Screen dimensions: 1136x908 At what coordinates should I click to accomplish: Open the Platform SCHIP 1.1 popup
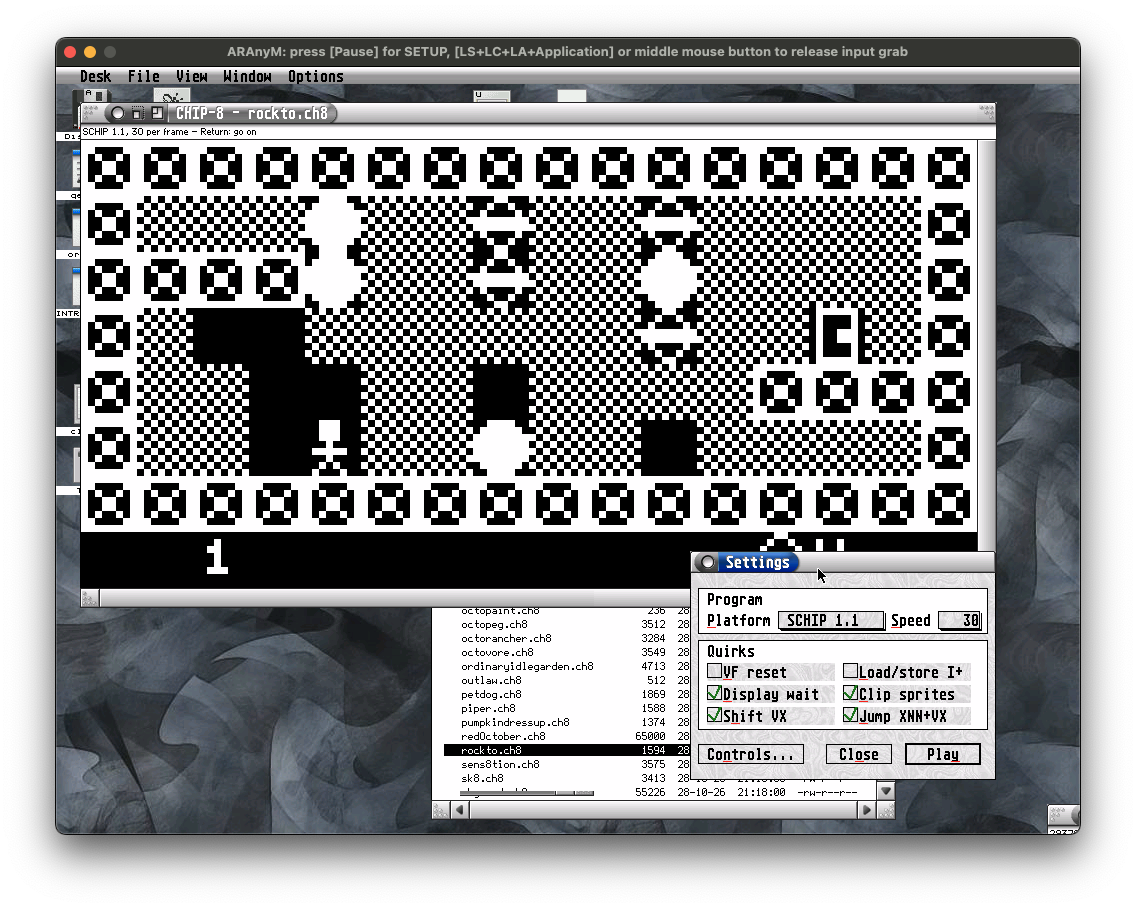(x=831, y=620)
